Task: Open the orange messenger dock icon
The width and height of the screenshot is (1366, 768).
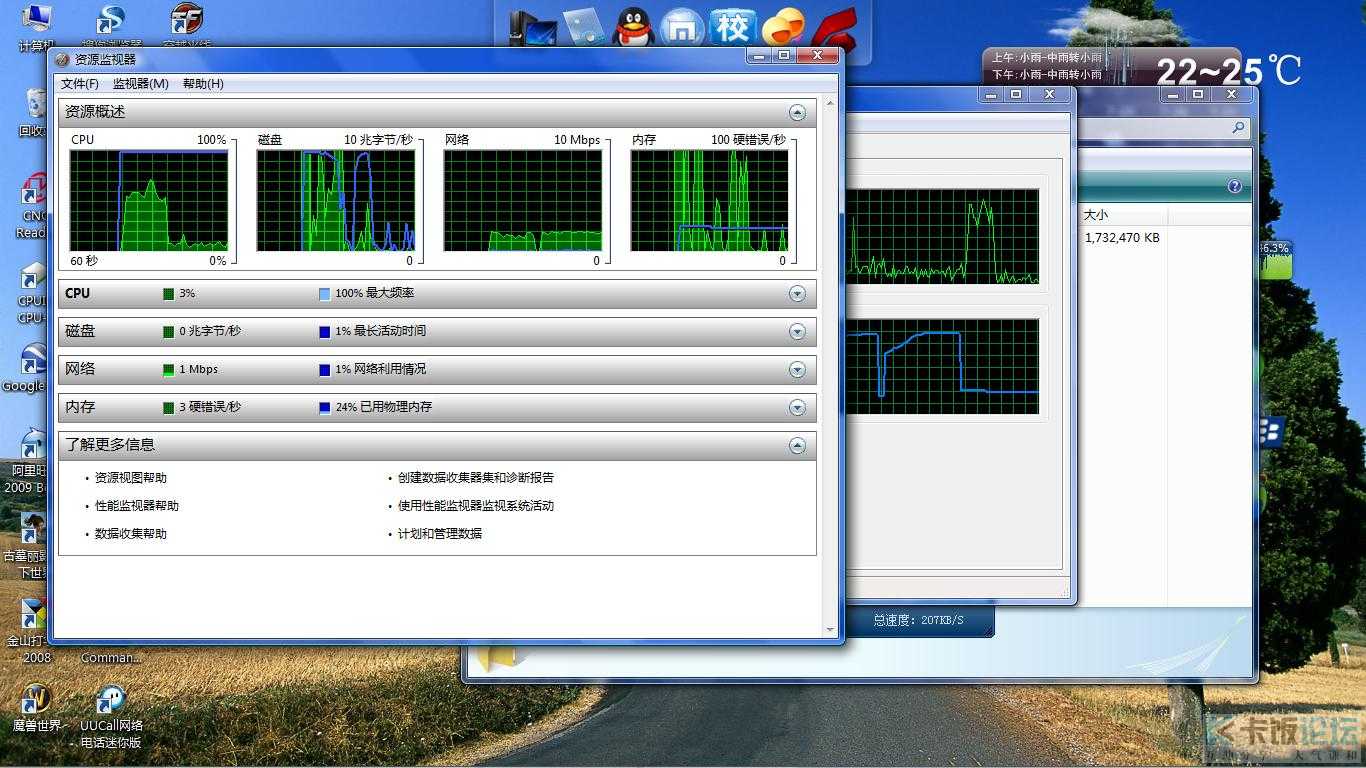Action: point(783,28)
